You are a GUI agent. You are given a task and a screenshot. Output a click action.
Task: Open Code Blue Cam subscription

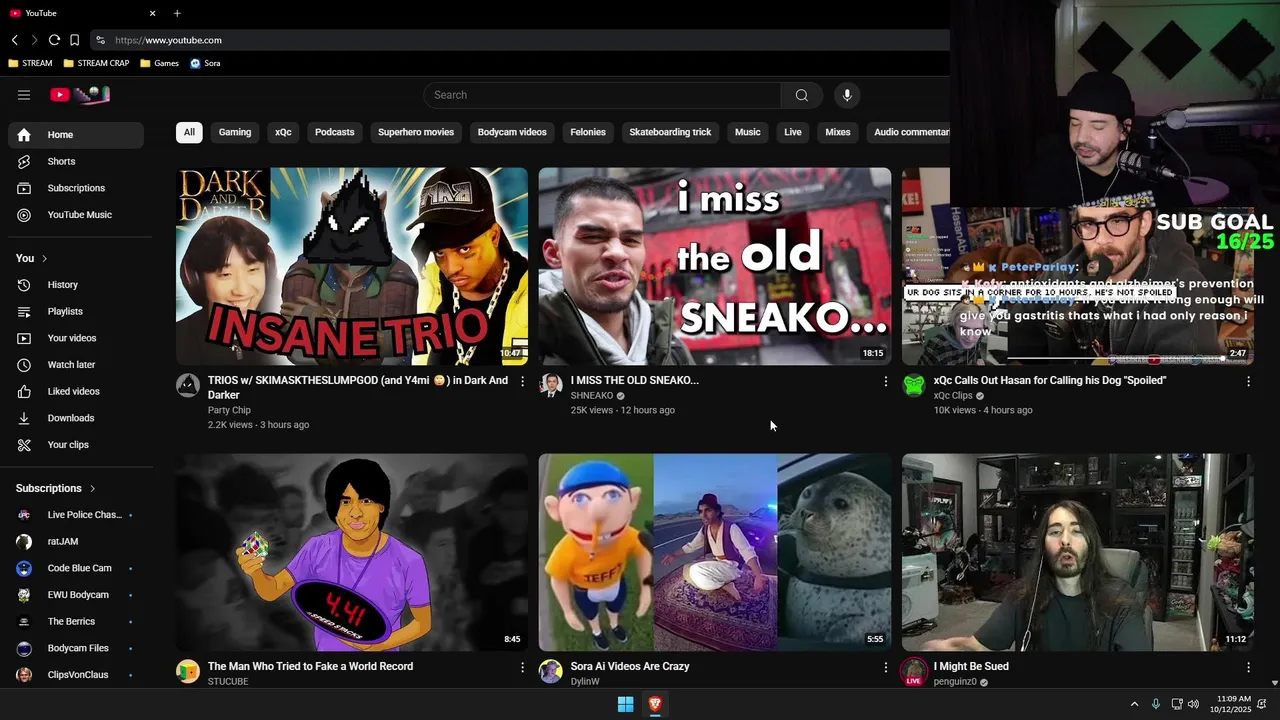pos(76,568)
